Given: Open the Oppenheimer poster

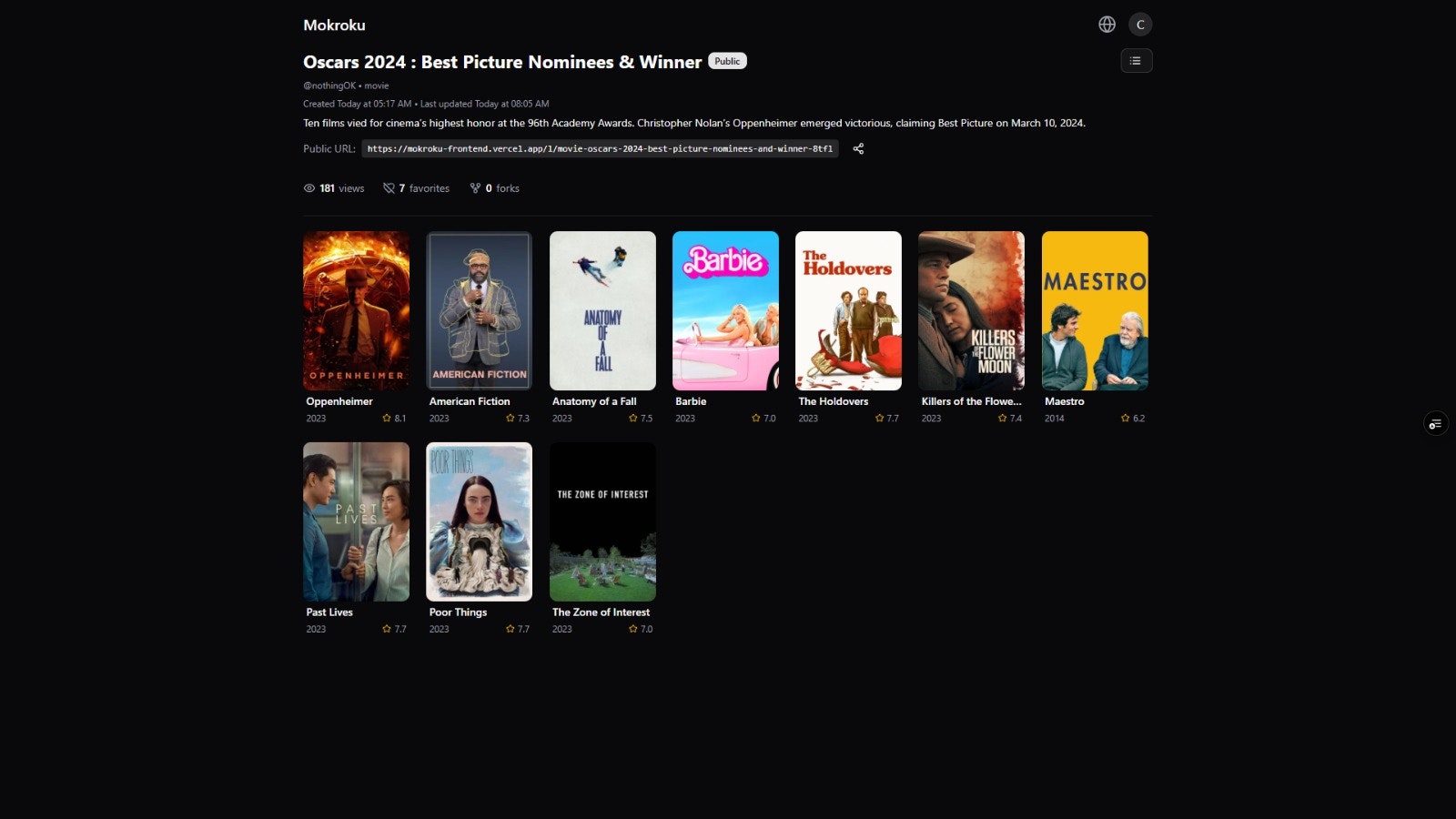Looking at the screenshot, I should pyautogui.click(x=356, y=310).
